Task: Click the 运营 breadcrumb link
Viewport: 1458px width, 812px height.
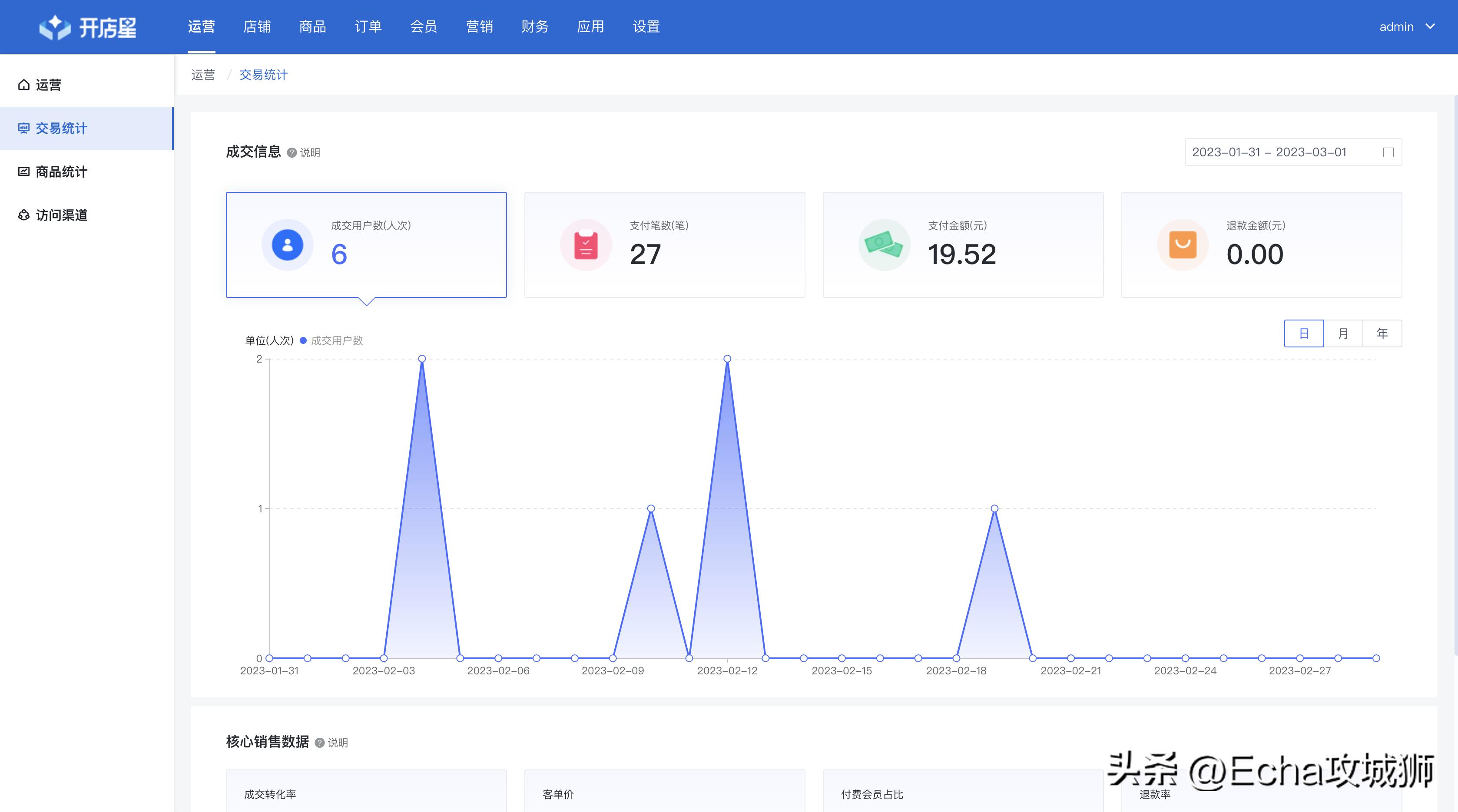Action: point(203,74)
